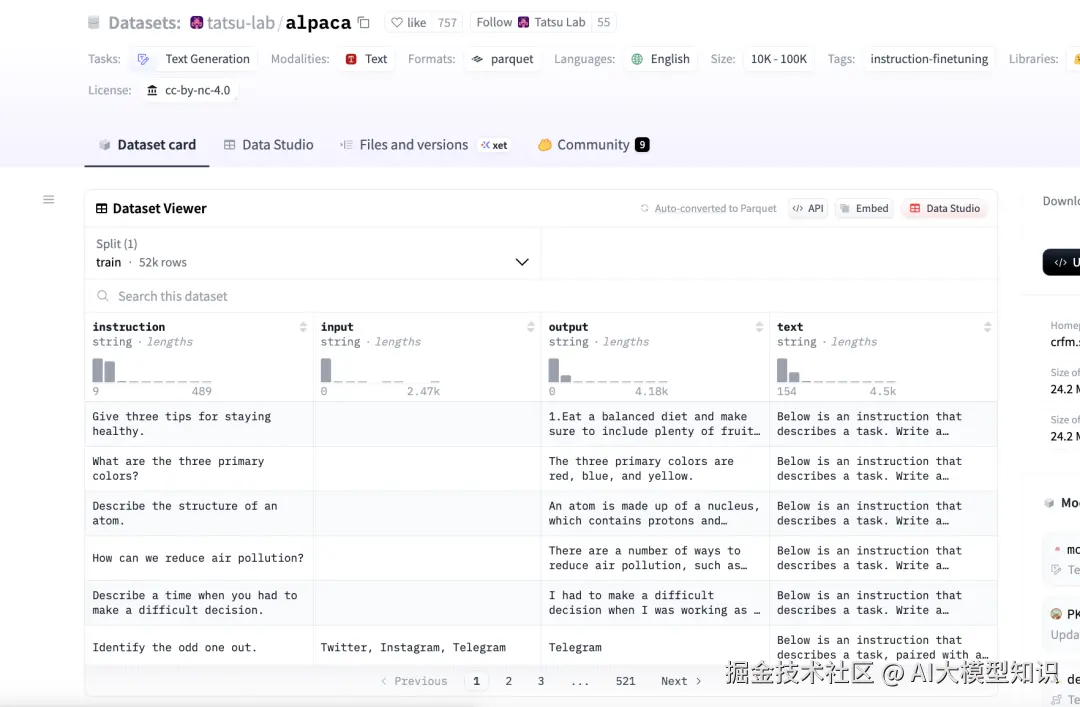
Task: Jump to page 521
Action: coord(625,681)
